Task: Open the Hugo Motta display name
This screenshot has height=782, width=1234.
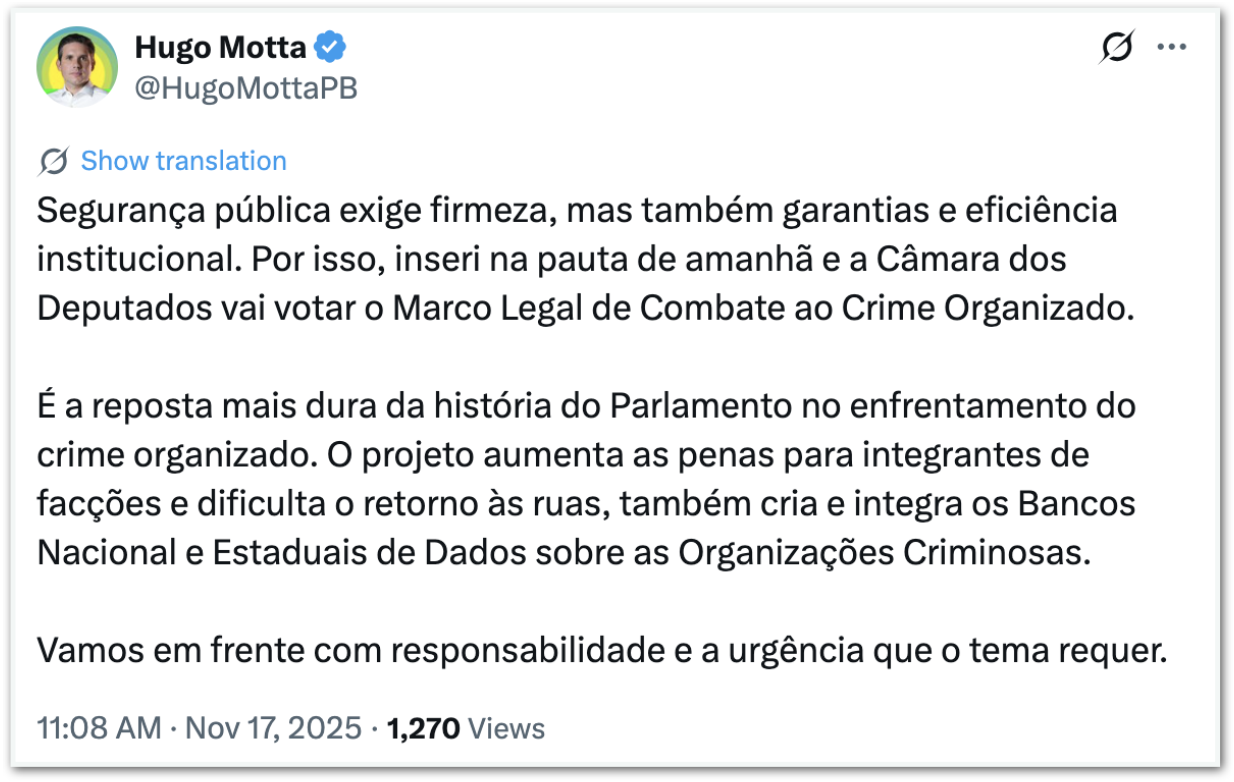Action: pos(220,46)
